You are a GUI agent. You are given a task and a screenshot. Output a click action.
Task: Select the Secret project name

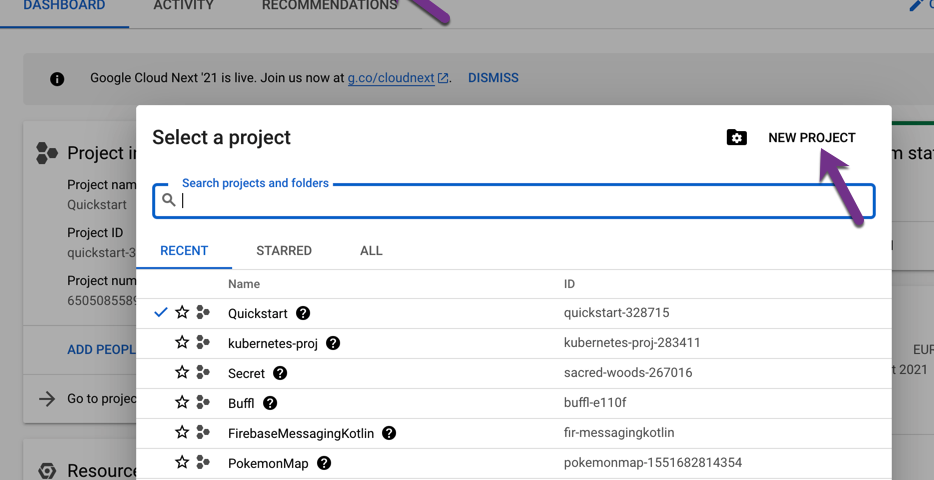coord(246,373)
